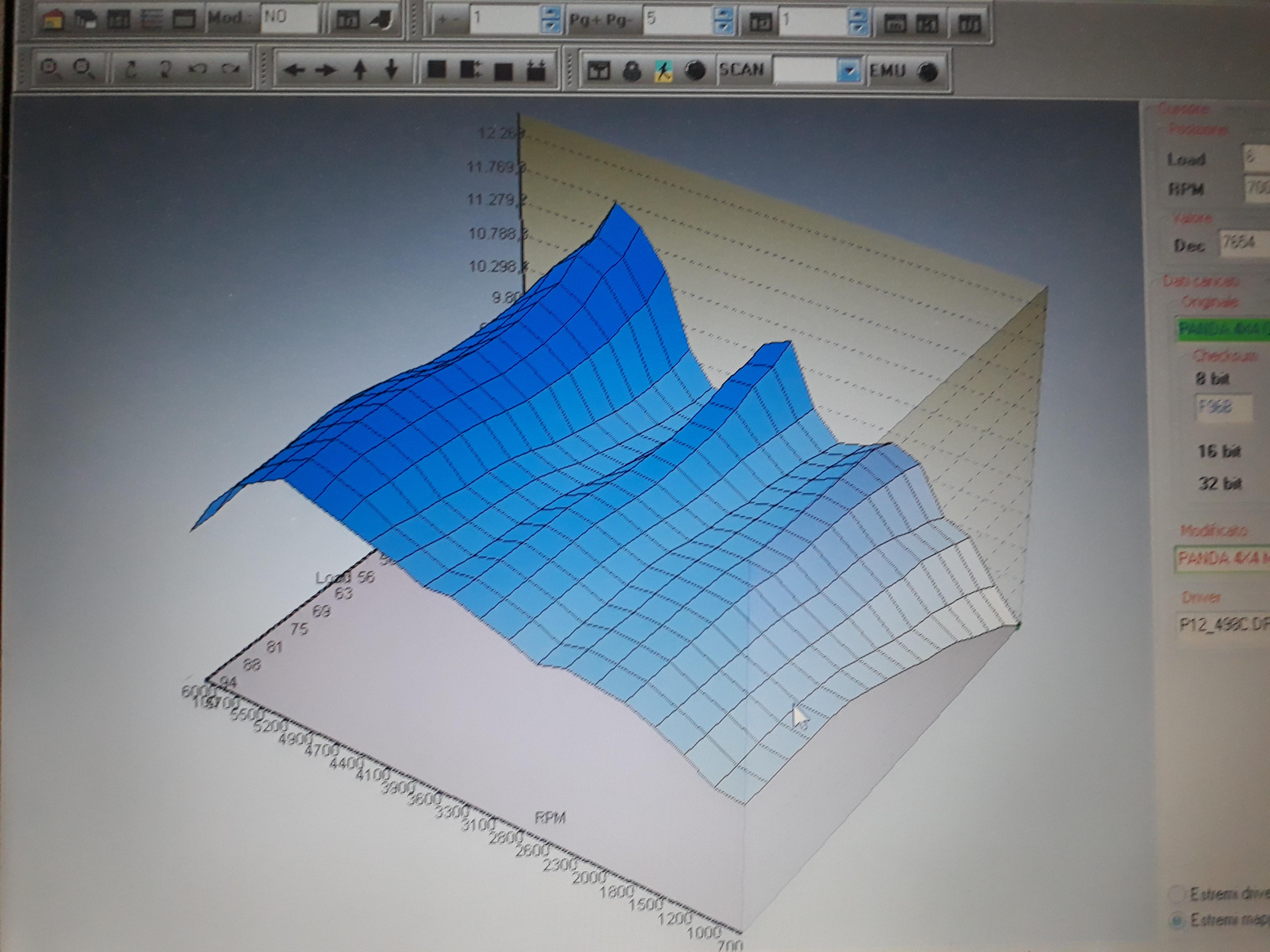Increase the +- step value spinner
The height and width of the screenshot is (952, 1270).
pyautogui.click(x=551, y=13)
